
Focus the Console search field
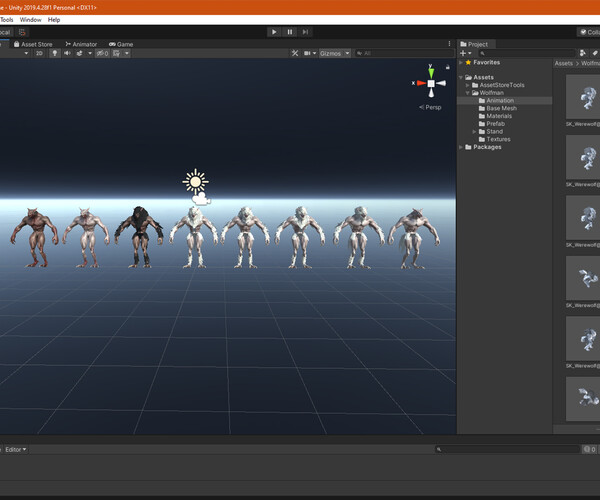pos(507,449)
